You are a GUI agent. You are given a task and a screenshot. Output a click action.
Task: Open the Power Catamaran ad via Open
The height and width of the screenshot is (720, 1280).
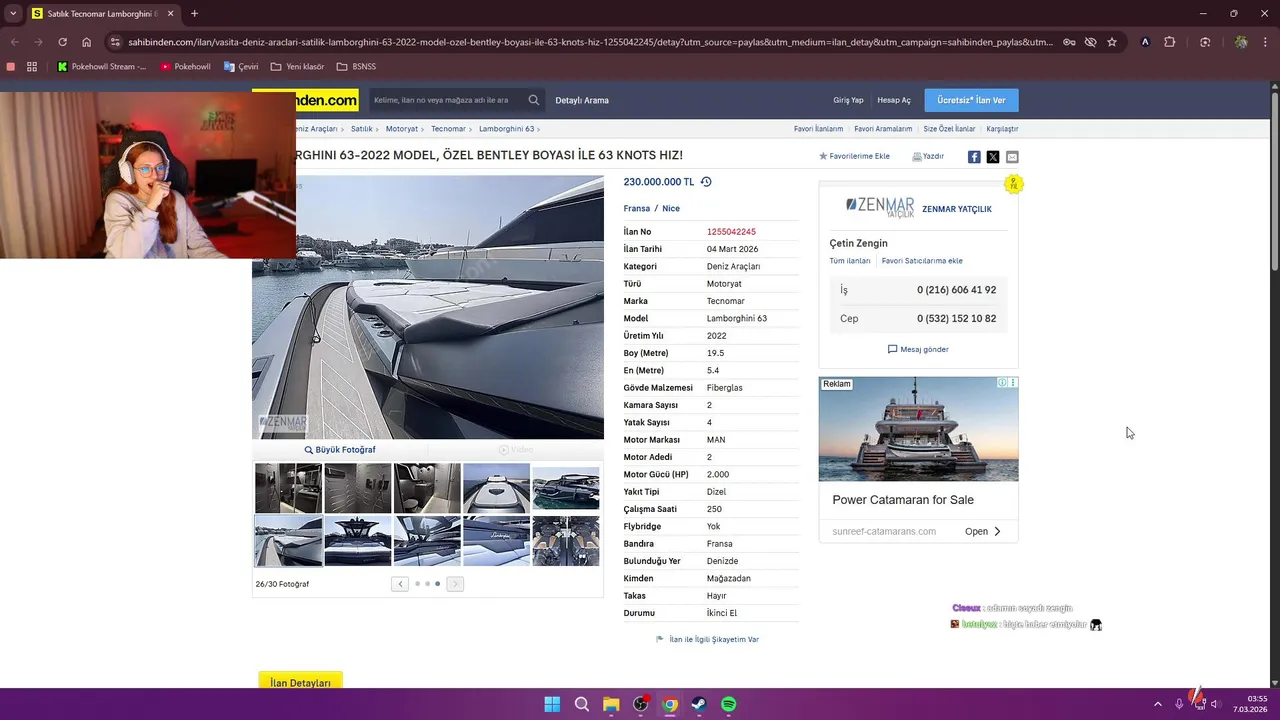[x=983, y=532]
